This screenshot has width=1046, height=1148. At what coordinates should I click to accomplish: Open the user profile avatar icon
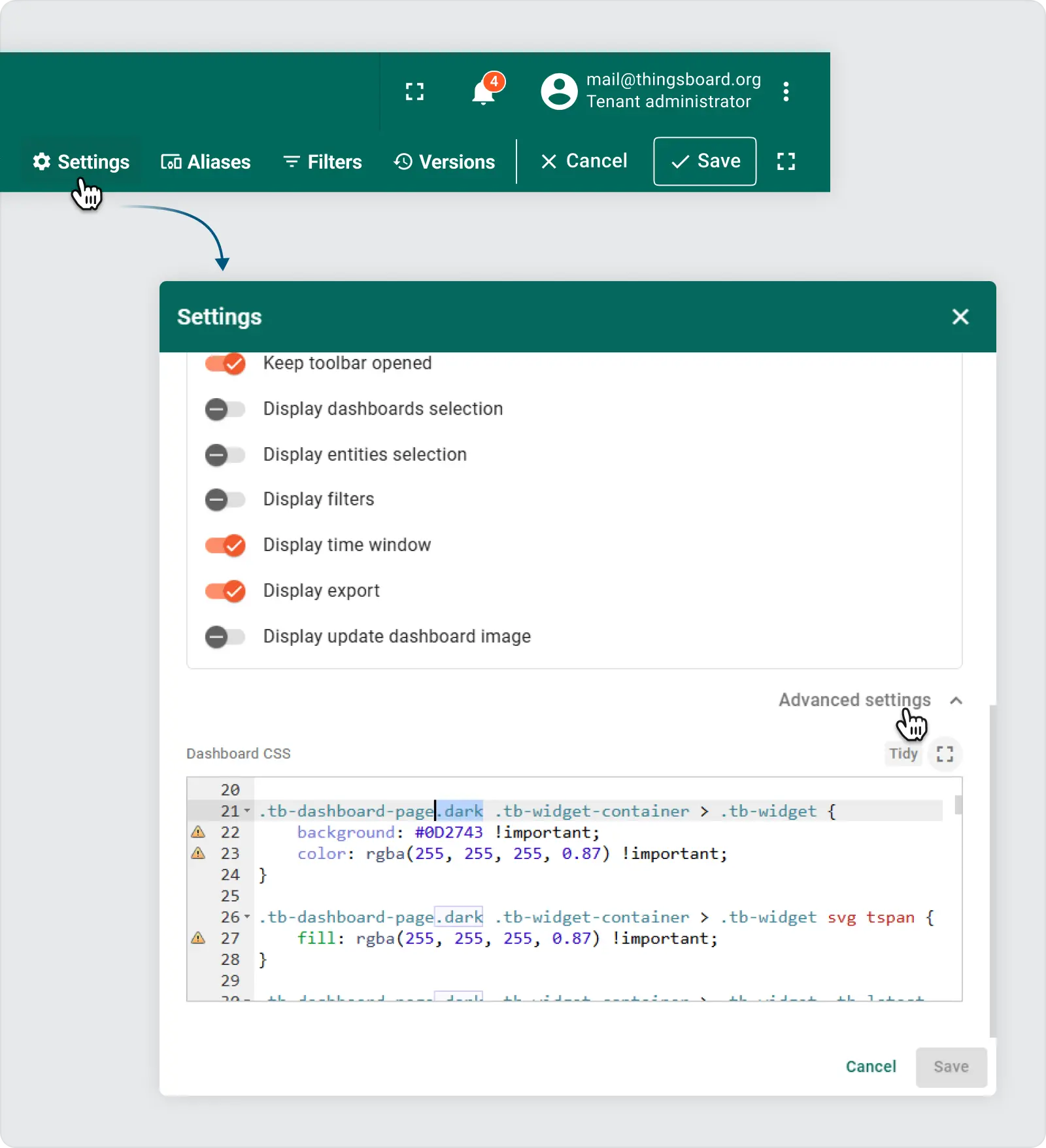(x=559, y=91)
